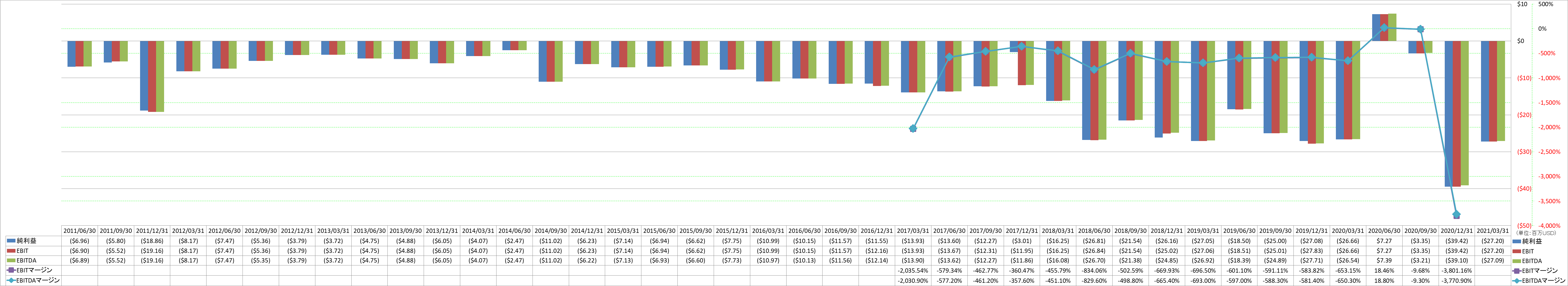Click the blue 純利益 bar for 2018/06/30
This screenshot has width=1568, height=286.
click(1086, 90)
